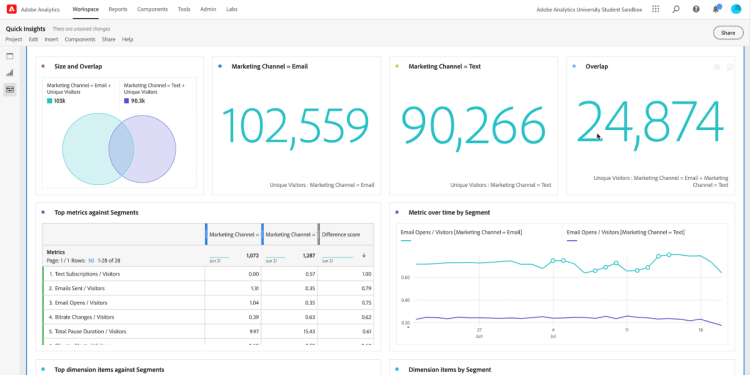Open the apps grid switcher icon

pyautogui.click(x=656, y=9)
